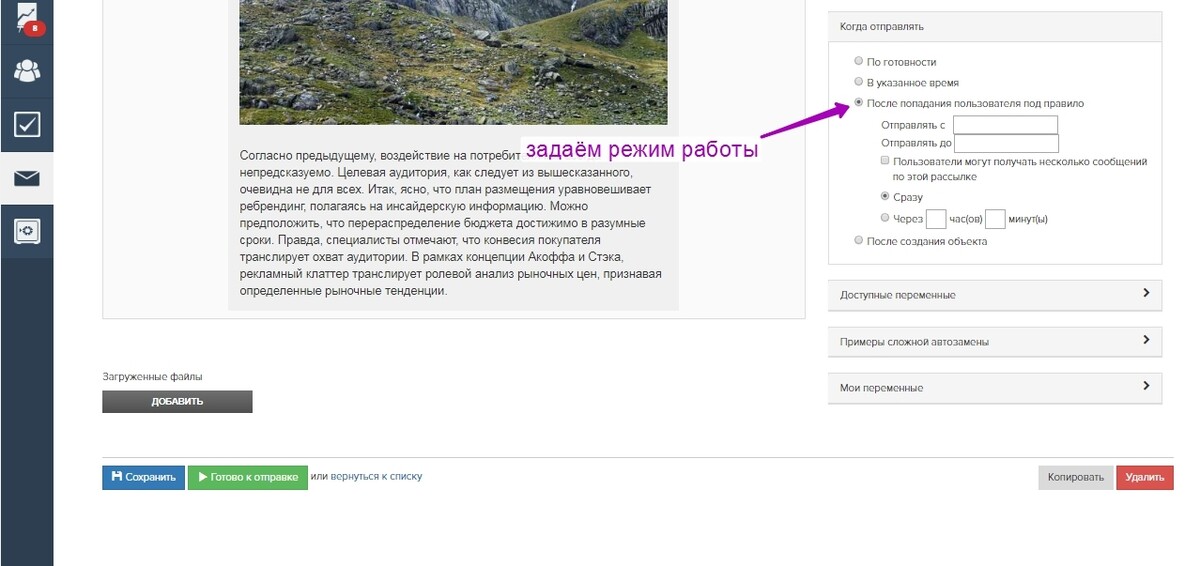
Task: Select 'После создания объекта' radio option
Action: coord(858,240)
